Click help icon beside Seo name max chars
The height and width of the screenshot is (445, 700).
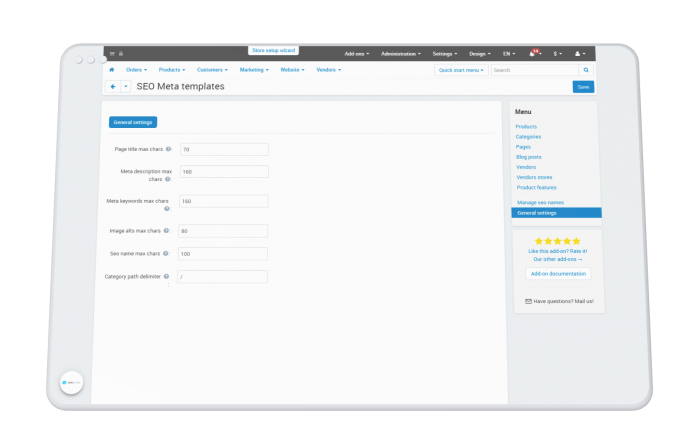(x=166, y=254)
